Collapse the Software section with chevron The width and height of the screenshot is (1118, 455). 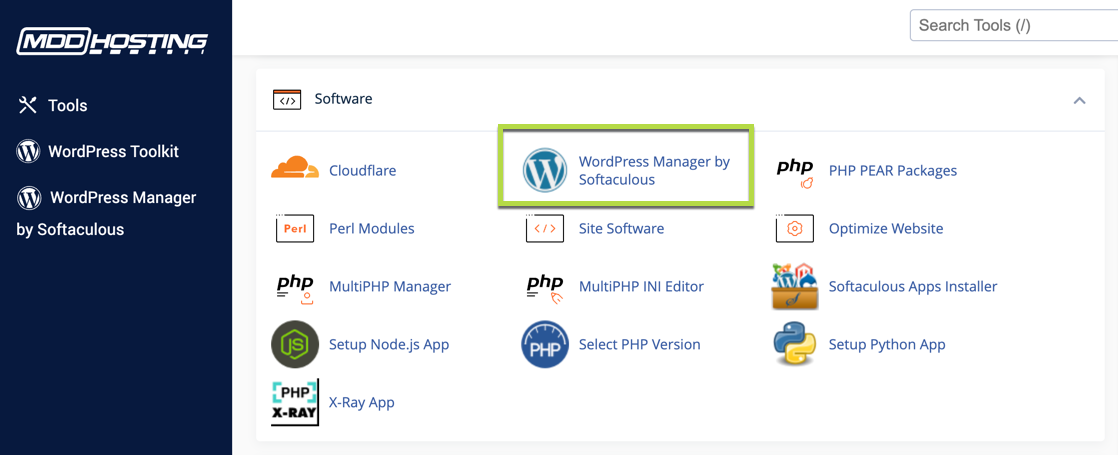(x=1079, y=101)
